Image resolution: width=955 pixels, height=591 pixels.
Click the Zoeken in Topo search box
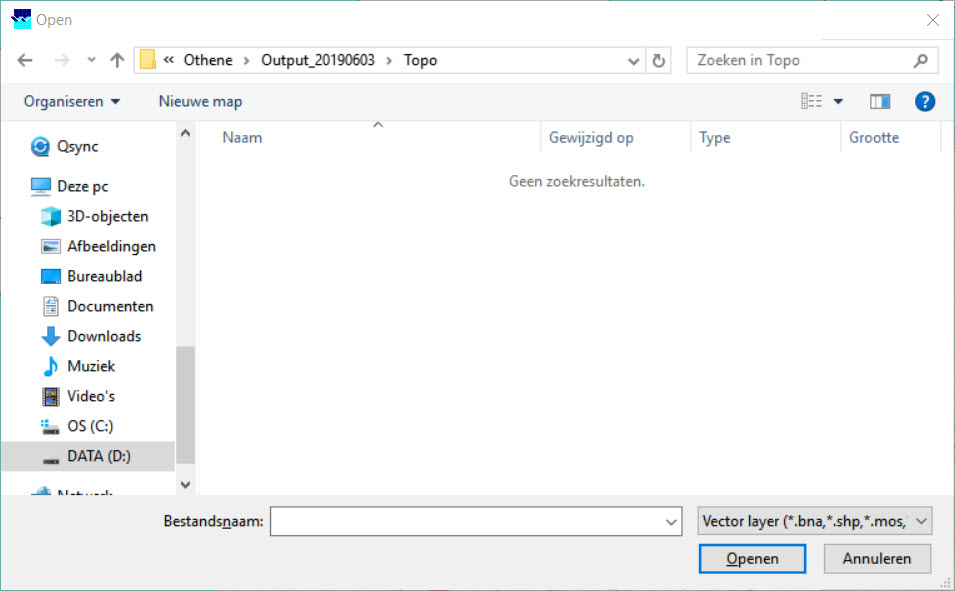pos(800,61)
